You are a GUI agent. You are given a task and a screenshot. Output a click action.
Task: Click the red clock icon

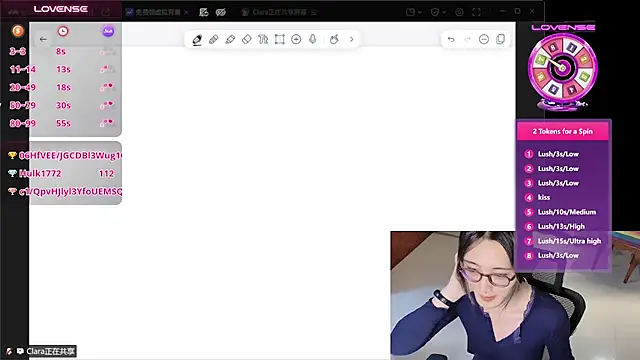pos(63,31)
